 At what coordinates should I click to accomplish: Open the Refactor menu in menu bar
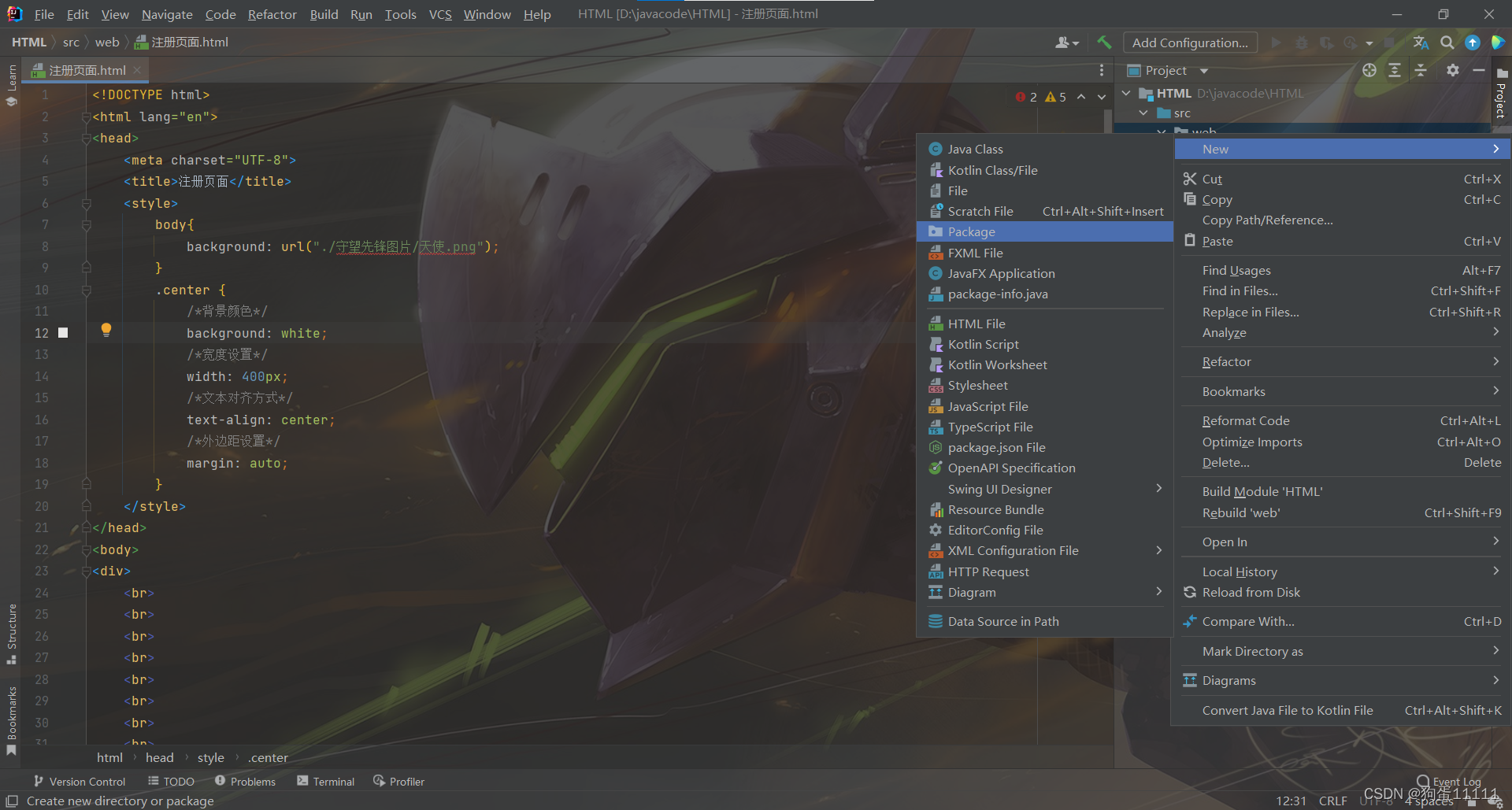click(x=272, y=14)
